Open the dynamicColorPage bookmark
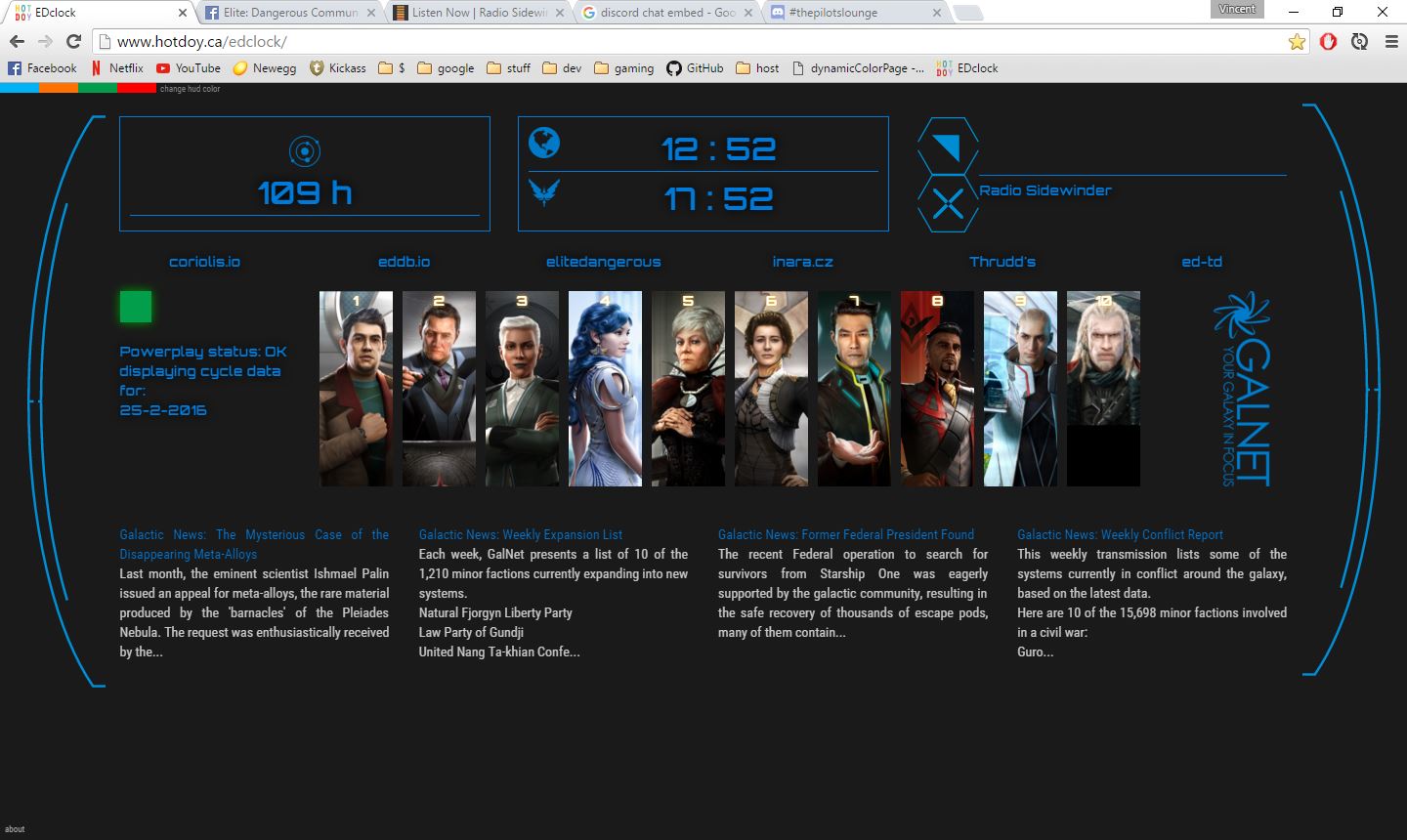Image resolution: width=1407 pixels, height=840 pixels. [858, 68]
